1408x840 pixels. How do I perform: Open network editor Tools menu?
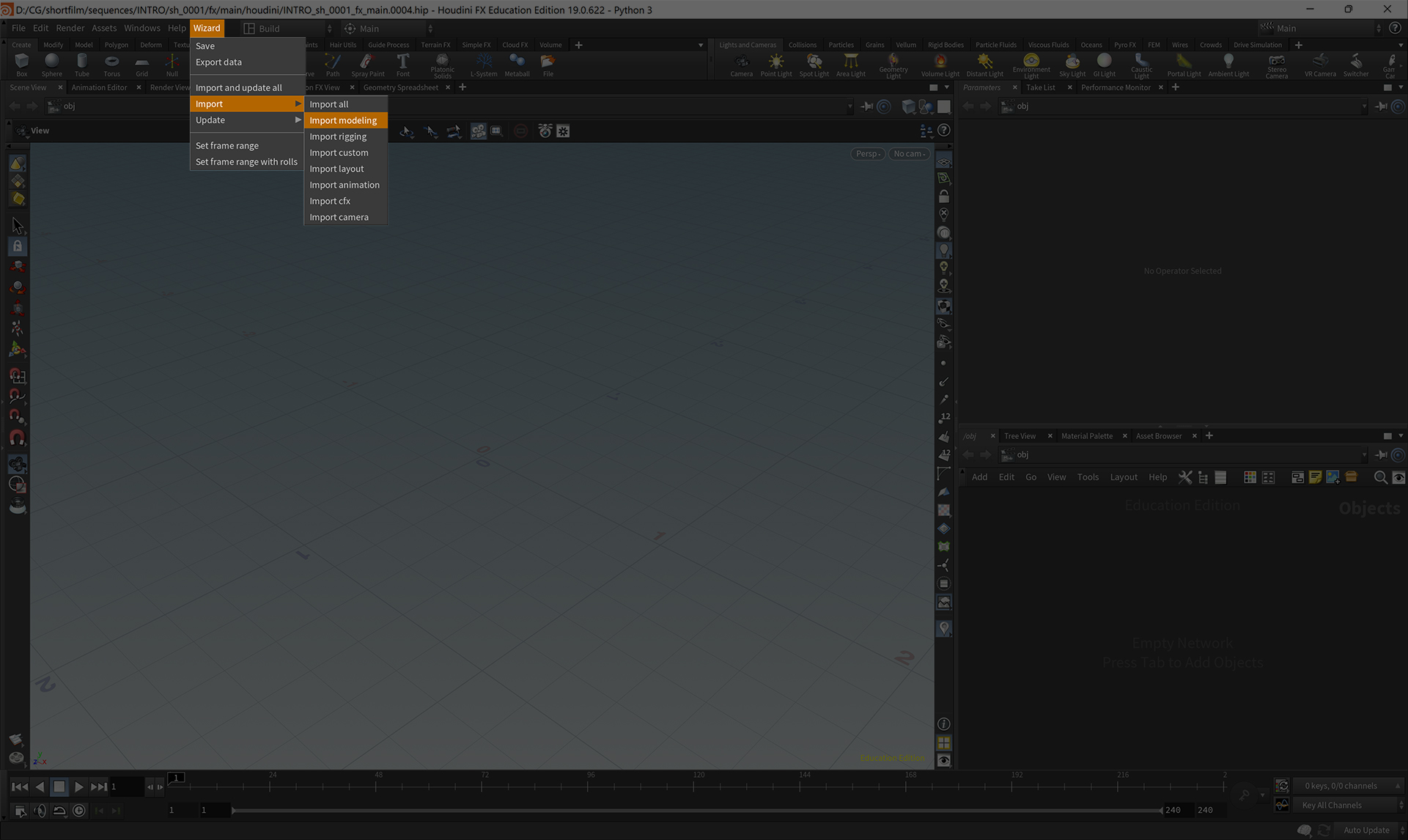click(x=1088, y=477)
